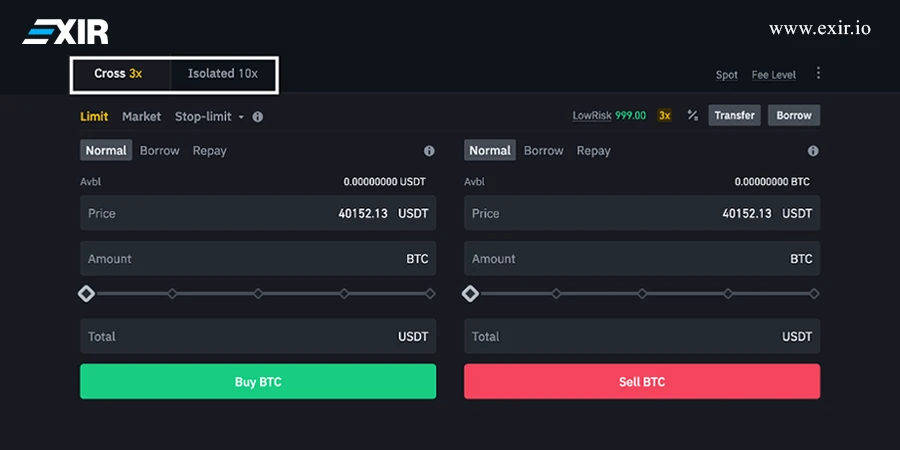Click the available 0.00000000 BTC balance
This screenshot has height=450, width=900.
click(772, 182)
